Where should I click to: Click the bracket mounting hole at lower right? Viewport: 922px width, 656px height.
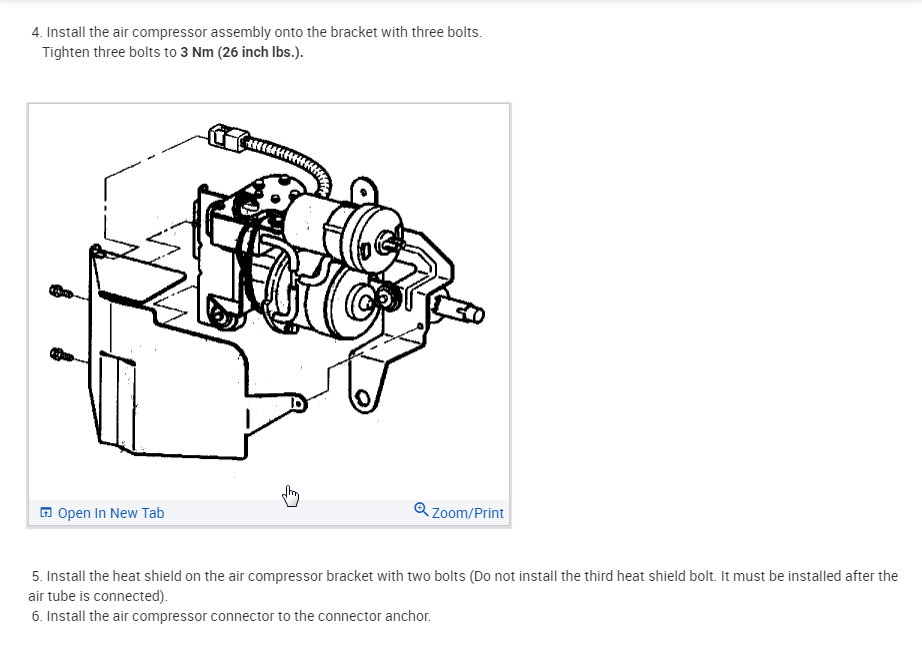pyautogui.click(x=363, y=398)
